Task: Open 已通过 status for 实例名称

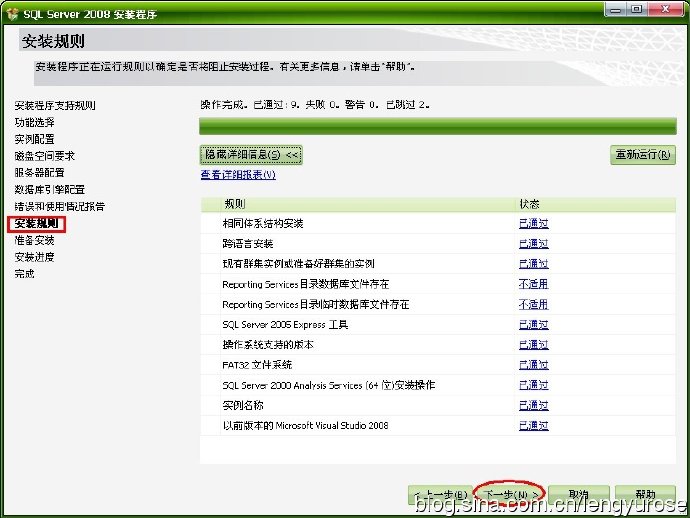Action: point(534,406)
